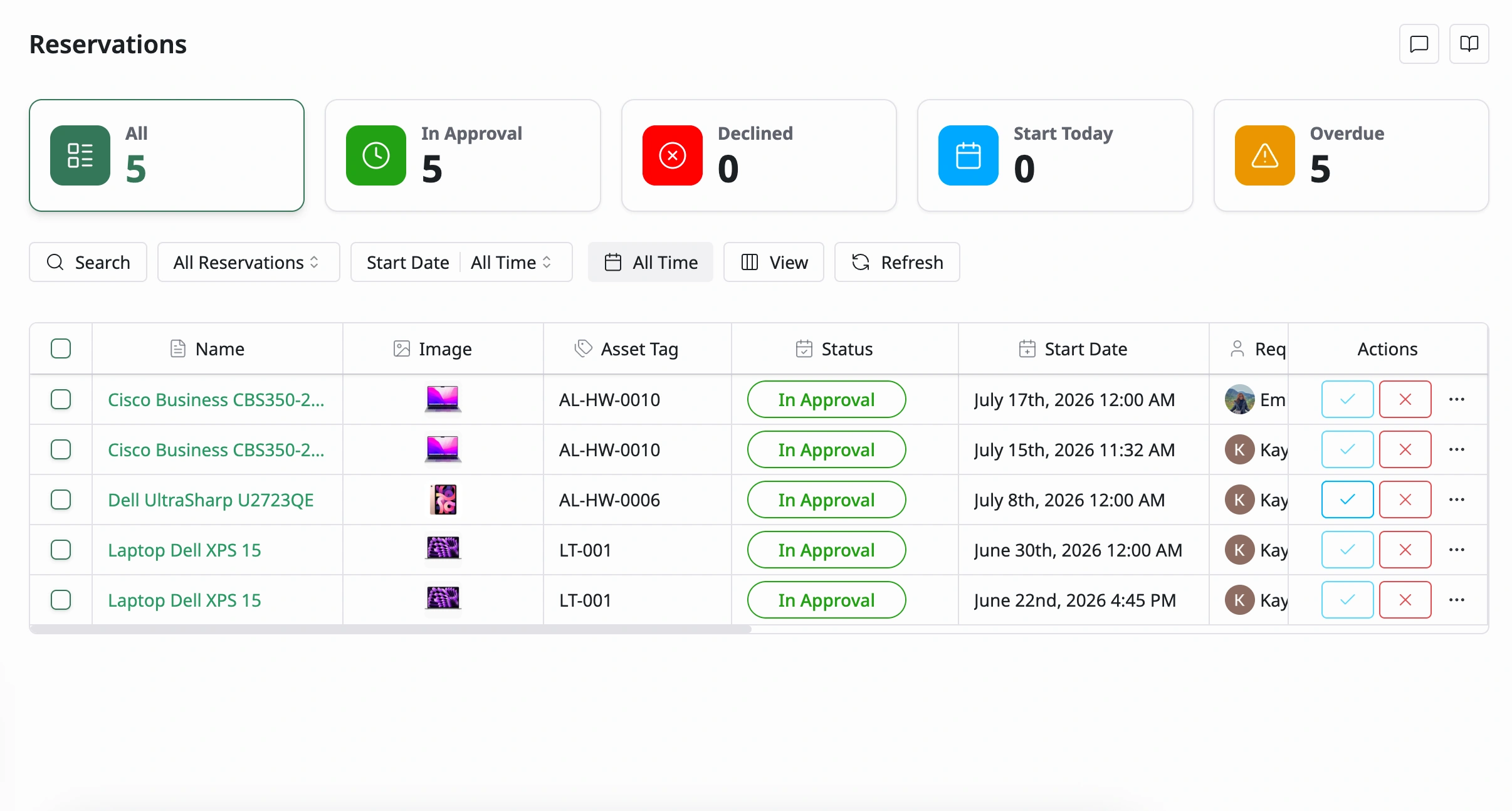Image resolution: width=1512 pixels, height=811 pixels.
Task: Select the July 17th Cisco row checkbox
Action: [61, 399]
